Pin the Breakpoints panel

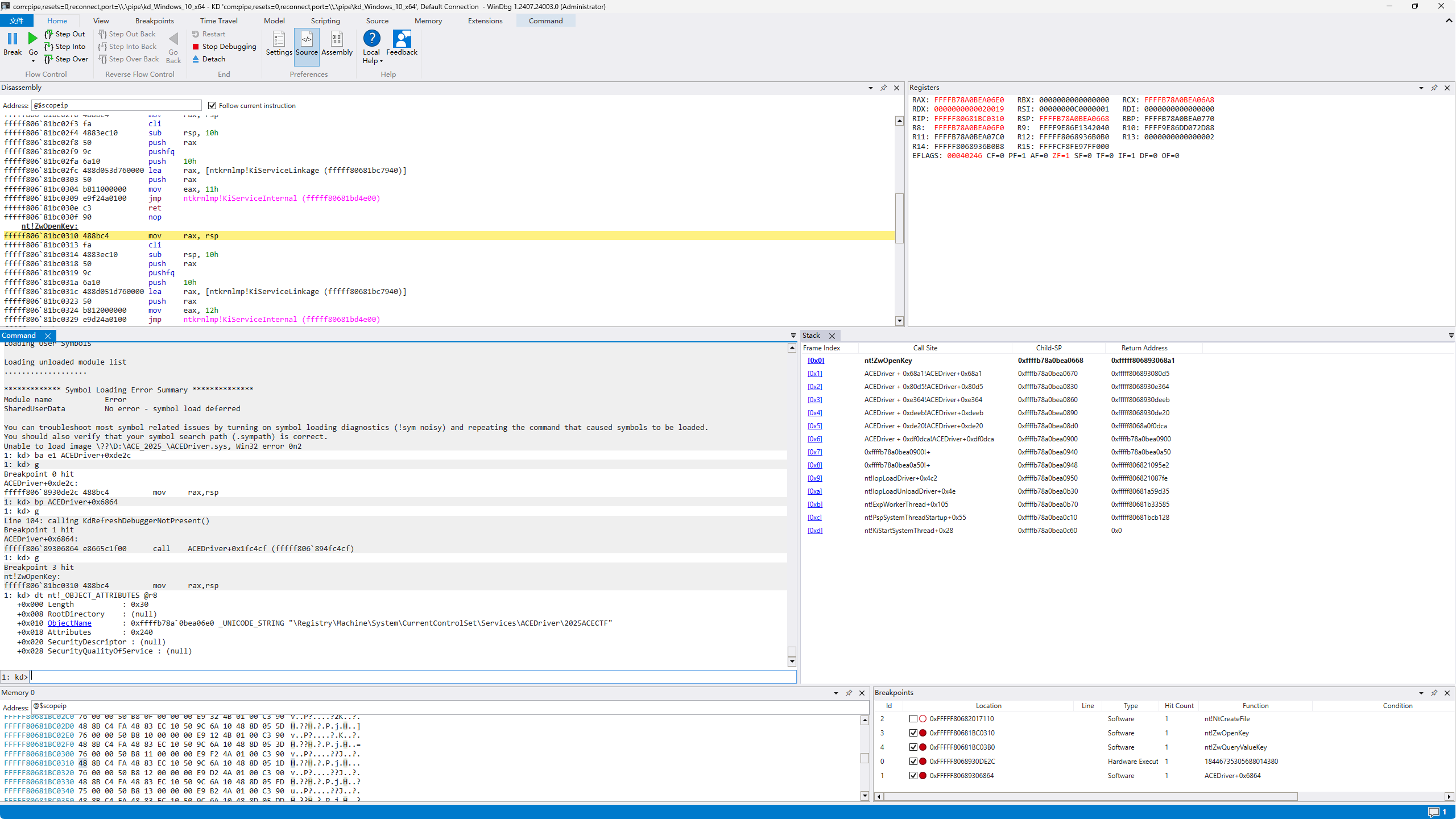(1434, 693)
